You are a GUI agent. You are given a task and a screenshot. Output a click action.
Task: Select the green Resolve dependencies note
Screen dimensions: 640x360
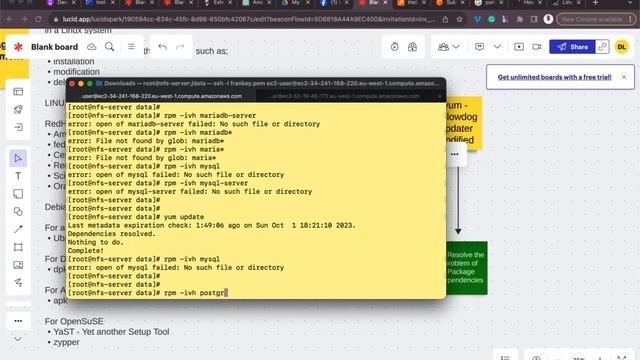point(467,267)
